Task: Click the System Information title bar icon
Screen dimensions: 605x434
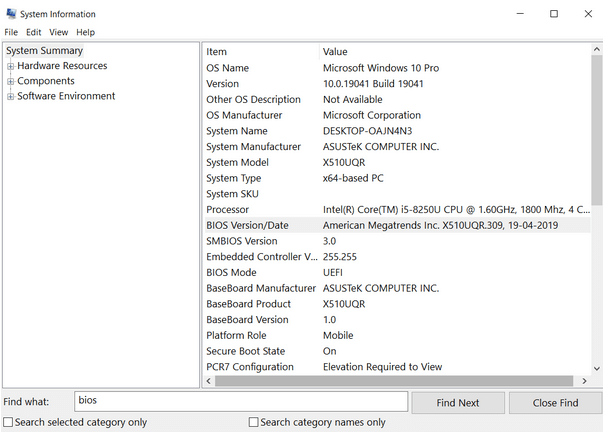Action: click(11, 14)
